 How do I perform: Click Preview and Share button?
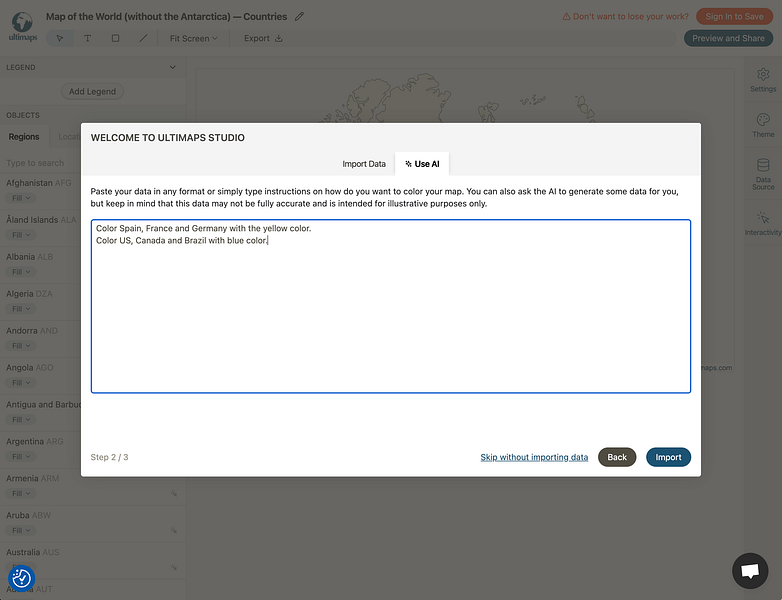point(728,38)
